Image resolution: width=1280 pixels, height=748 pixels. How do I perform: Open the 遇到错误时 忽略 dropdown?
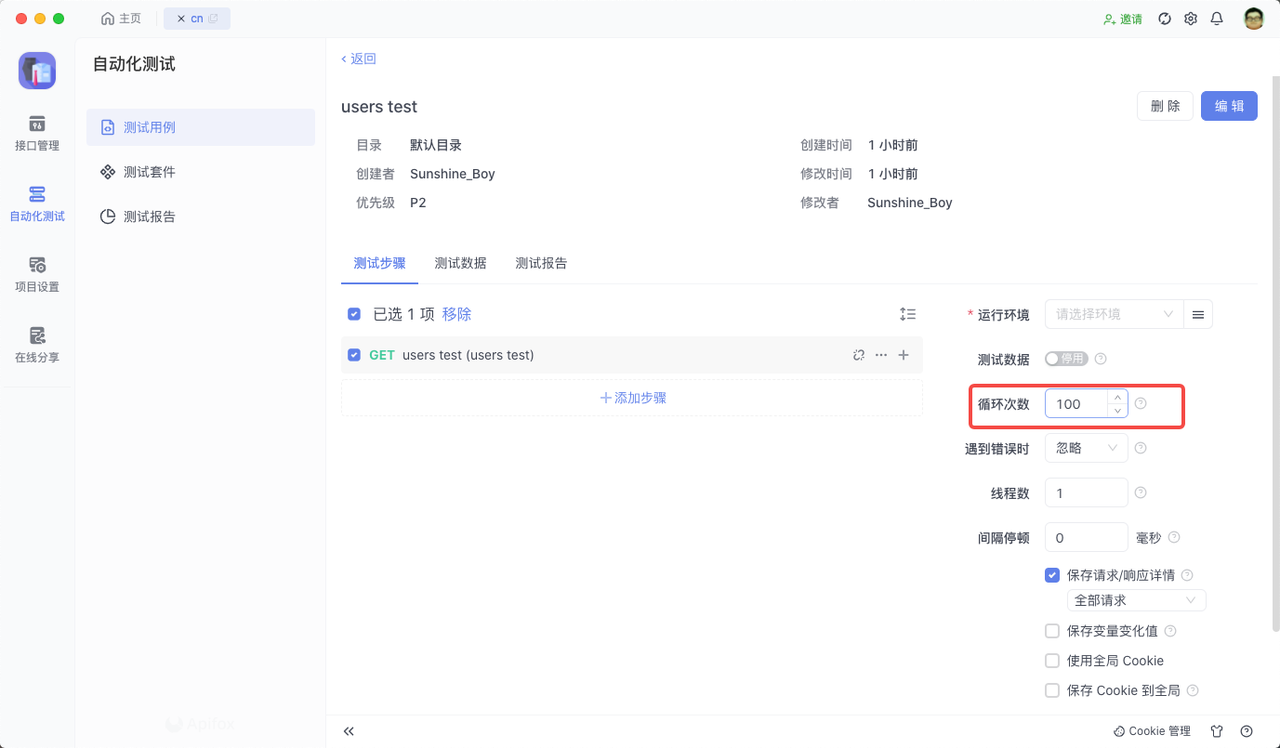[x=1086, y=448]
